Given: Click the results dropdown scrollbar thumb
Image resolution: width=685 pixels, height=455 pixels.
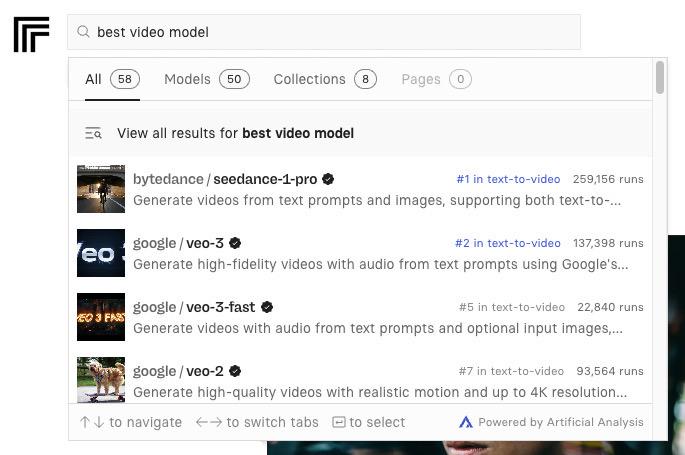Looking at the screenshot, I should 660,77.
